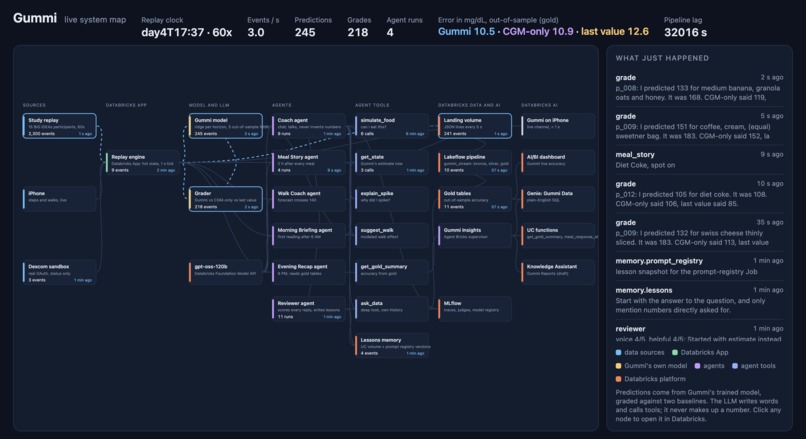Open the Meal Story agent node
The image size is (806, 439).
coord(308,162)
